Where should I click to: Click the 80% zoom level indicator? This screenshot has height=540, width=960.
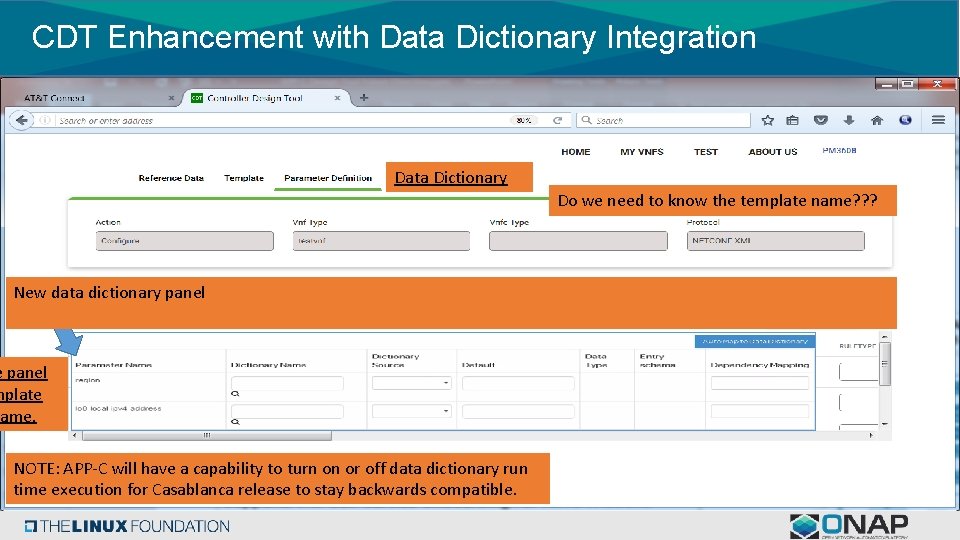[523, 121]
